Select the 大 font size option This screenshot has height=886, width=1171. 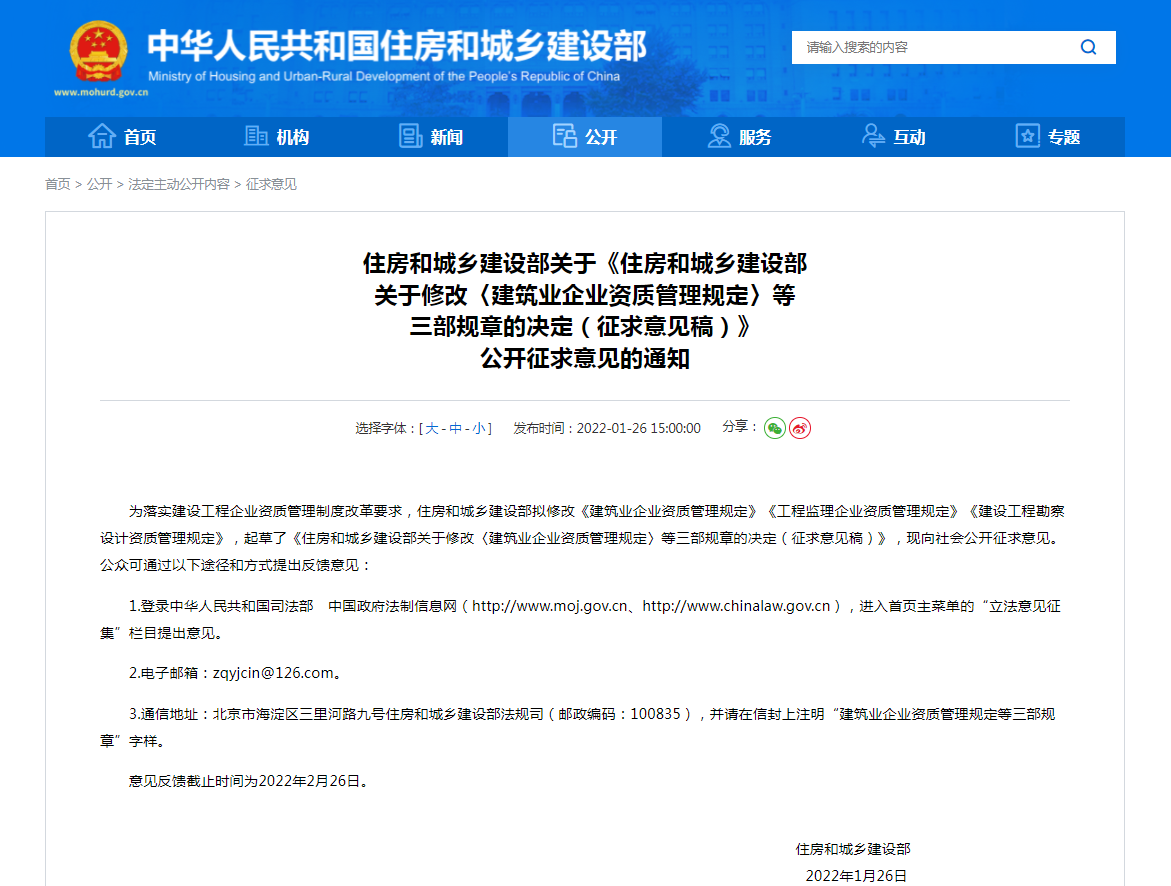tap(431, 427)
